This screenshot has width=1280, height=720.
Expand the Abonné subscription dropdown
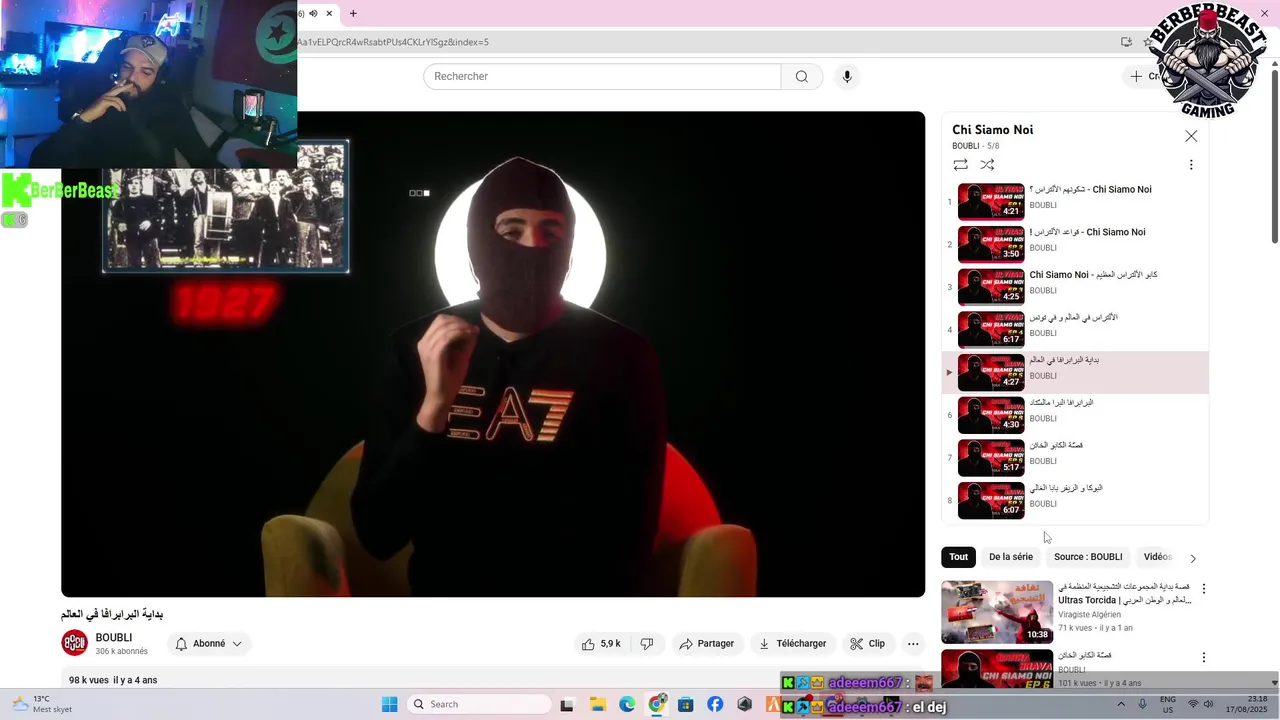[208, 644]
